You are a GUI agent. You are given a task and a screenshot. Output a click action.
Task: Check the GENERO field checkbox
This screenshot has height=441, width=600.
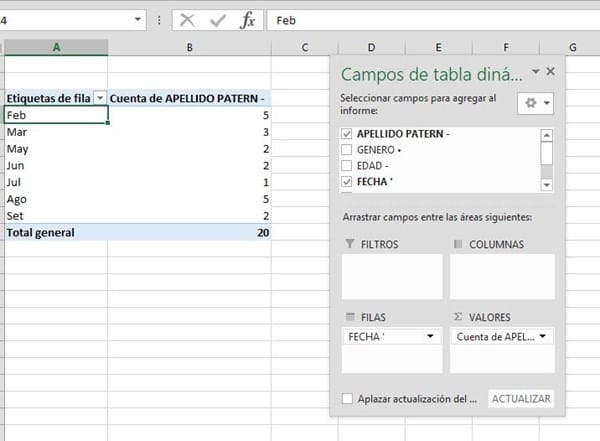347,150
